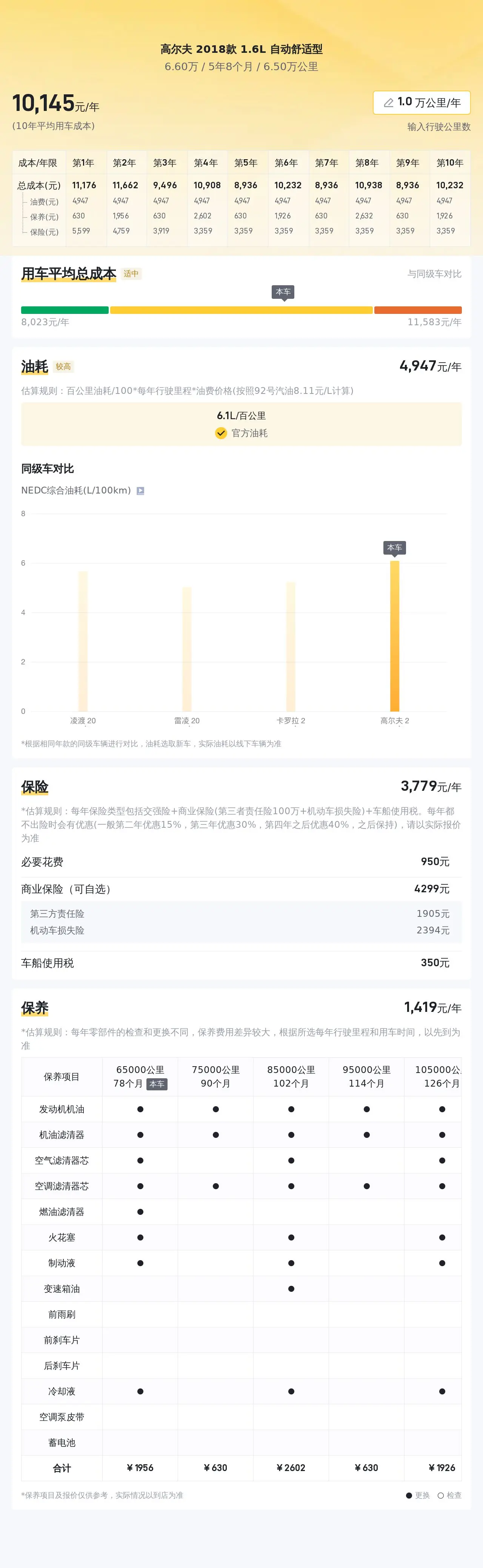483x1568 pixels.
Task: Tap the 凌渡 bar in the fuel chart
Action: pyautogui.click(x=83, y=641)
